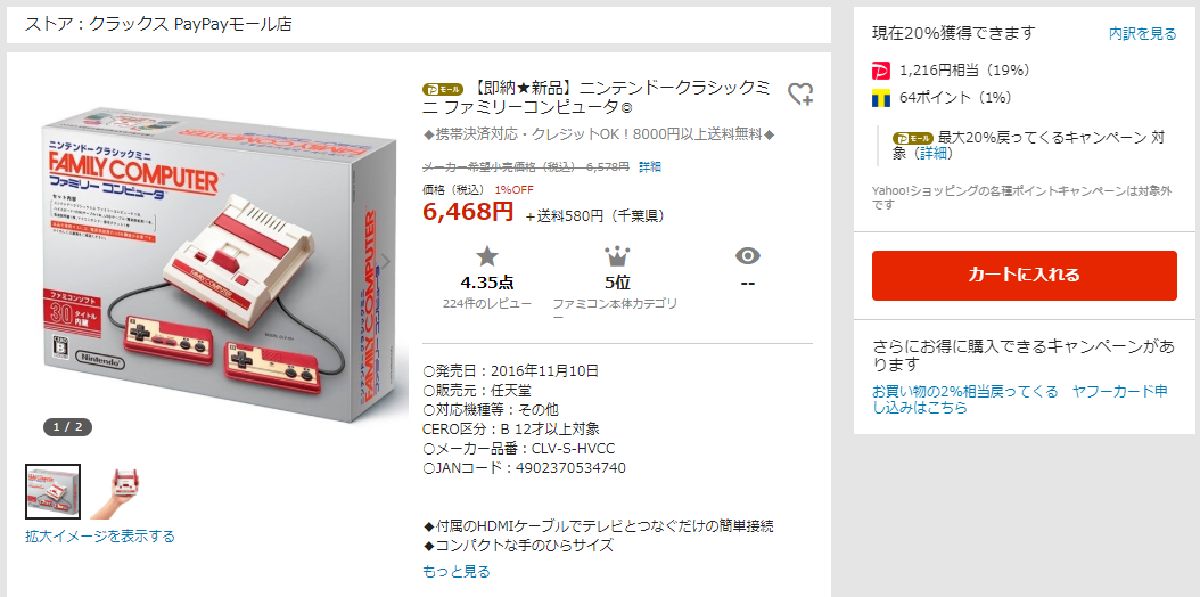Open 詳細 link next to list price

pos(650,167)
